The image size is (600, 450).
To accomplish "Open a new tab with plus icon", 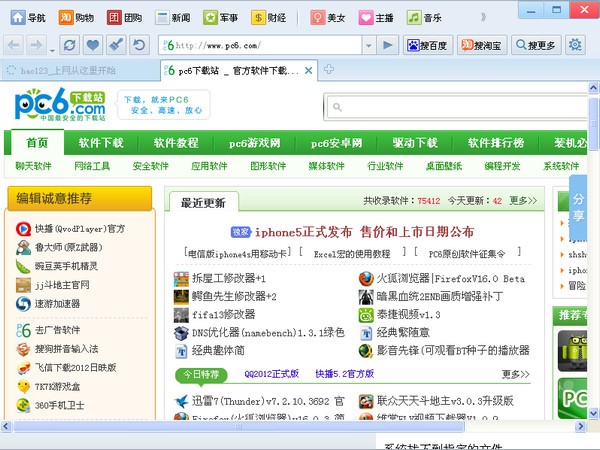I will [x=329, y=69].
